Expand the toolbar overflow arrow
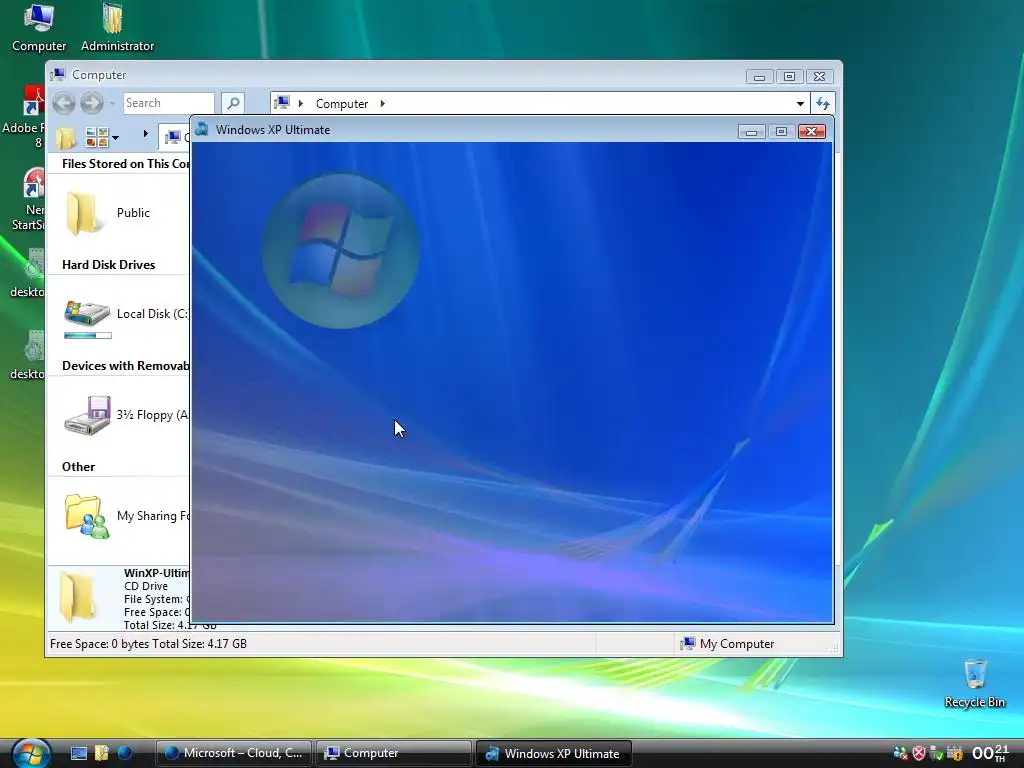 click(145, 134)
